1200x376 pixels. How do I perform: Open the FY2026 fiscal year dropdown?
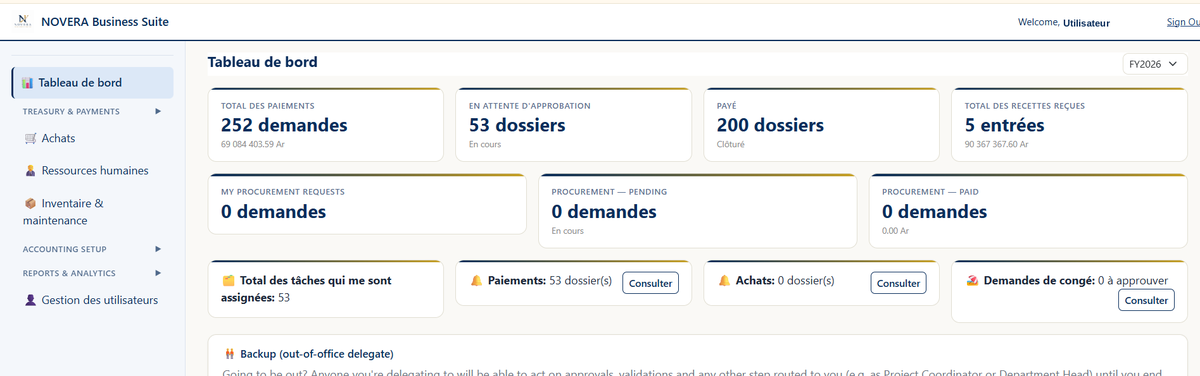coord(1155,64)
